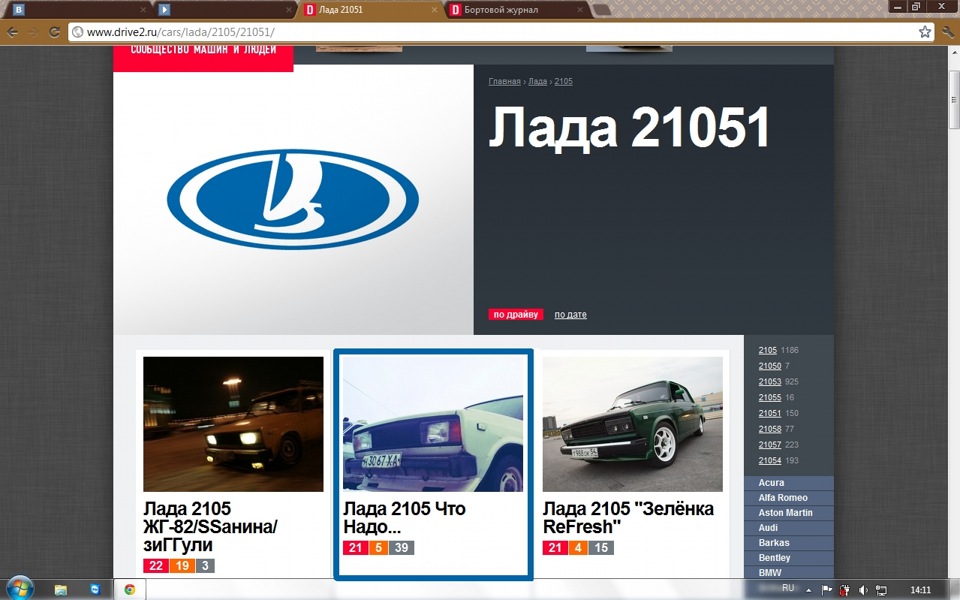Screen dimensions: 960x600
Task: Close the VK tab with the B icon
Action: click(x=144, y=10)
